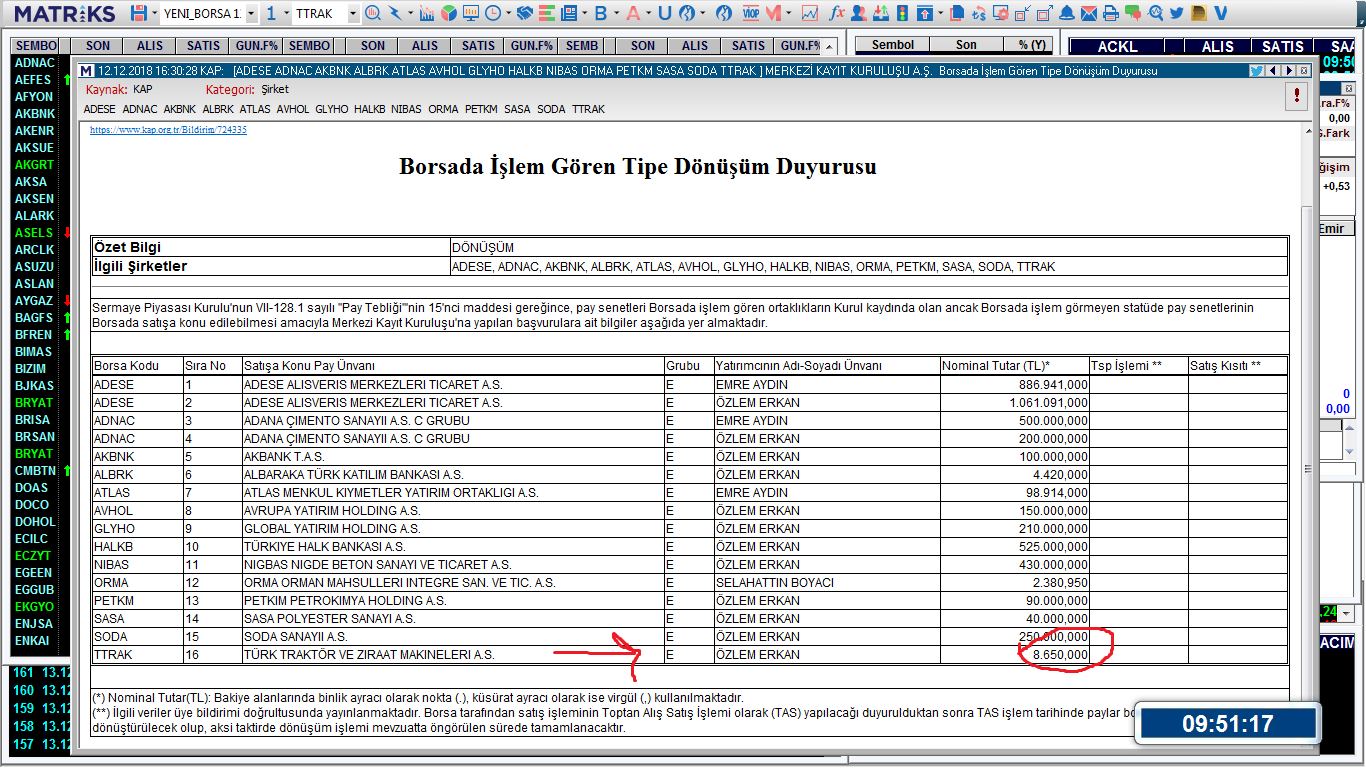
Task: Click the t/$ currency conversion icon
Action: [x=978, y=13]
